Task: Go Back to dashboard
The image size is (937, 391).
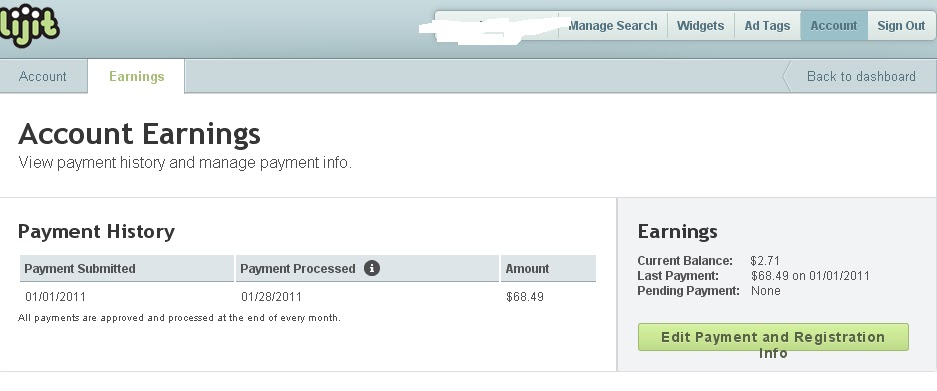Action: click(859, 77)
